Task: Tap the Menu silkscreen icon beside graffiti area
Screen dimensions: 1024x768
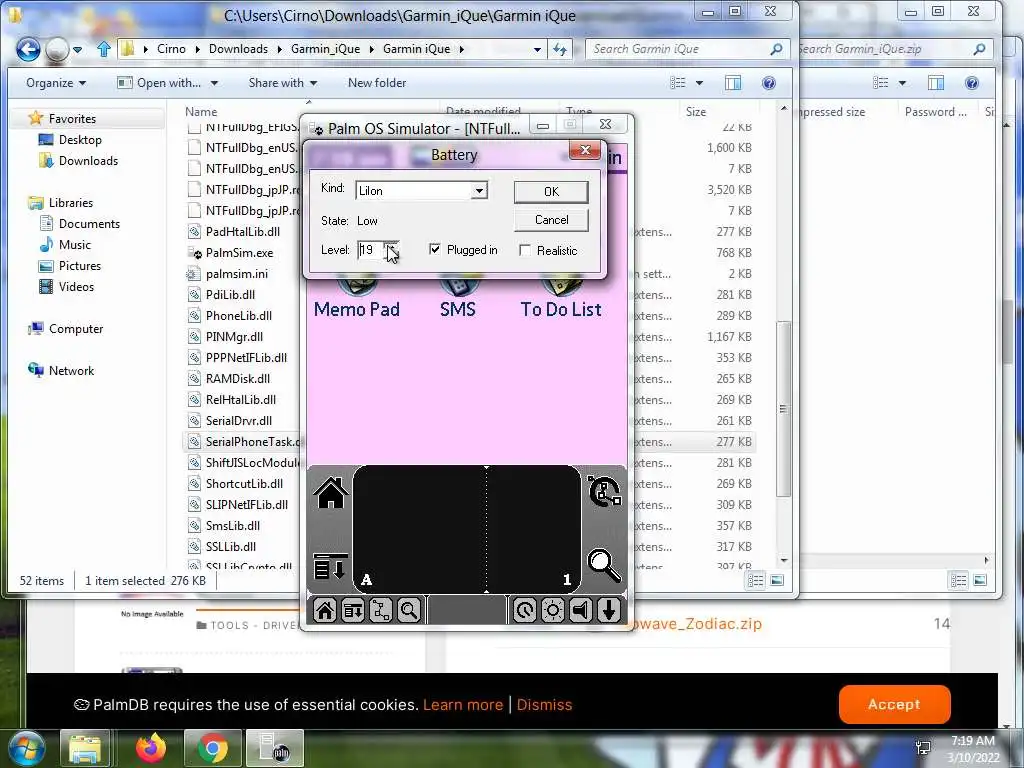Action: tap(330, 567)
